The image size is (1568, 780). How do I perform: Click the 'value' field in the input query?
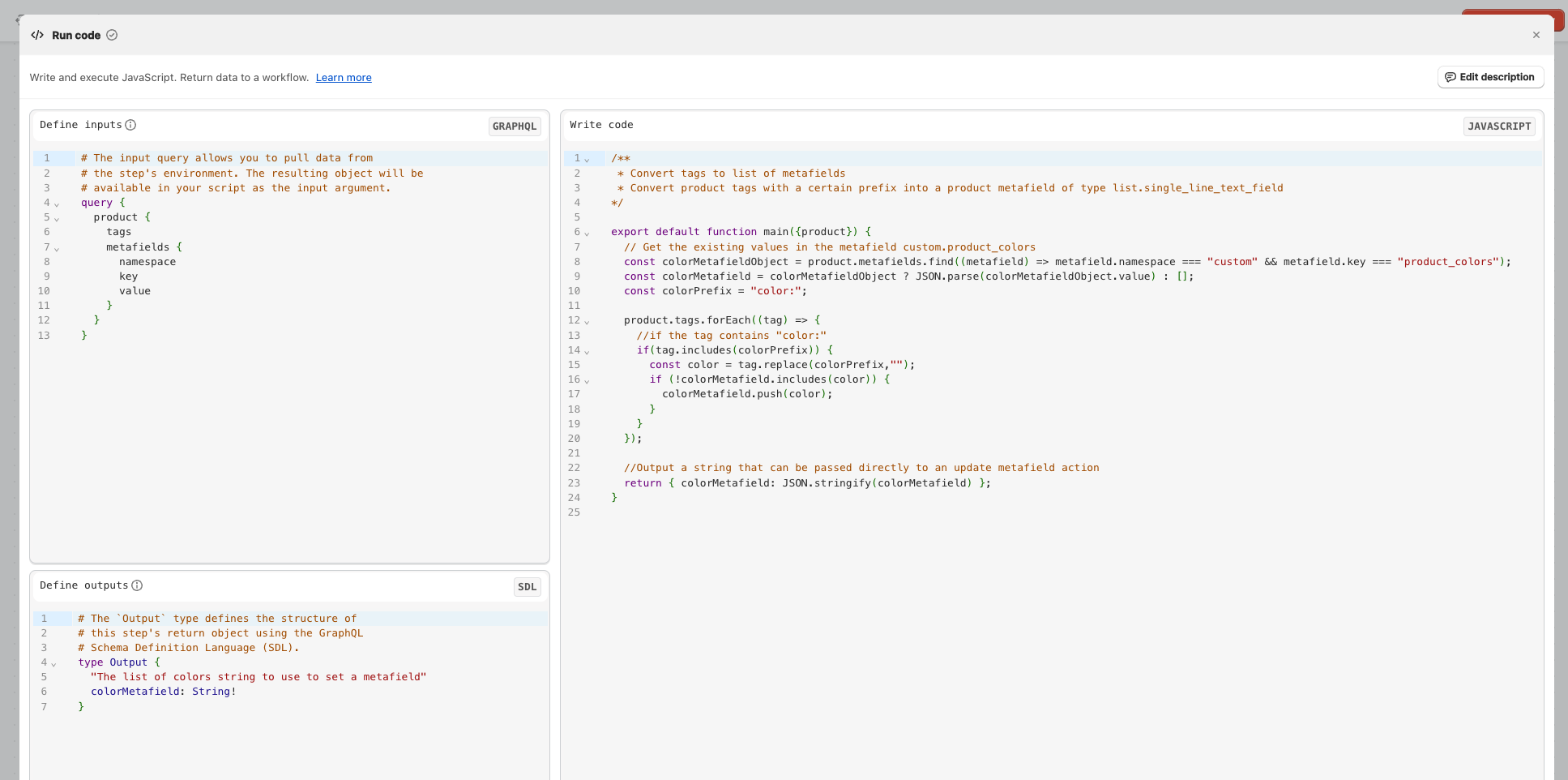pyautogui.click(x=135, y=291)
